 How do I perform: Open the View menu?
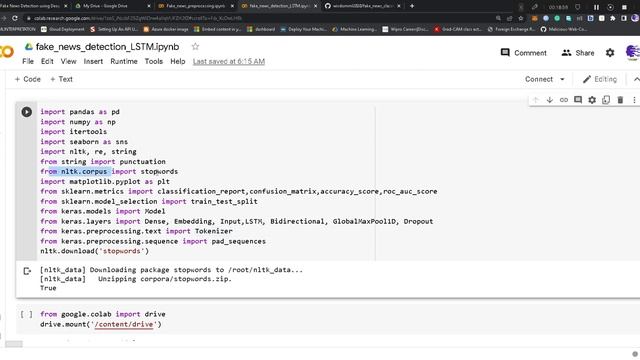coord(69,61)
